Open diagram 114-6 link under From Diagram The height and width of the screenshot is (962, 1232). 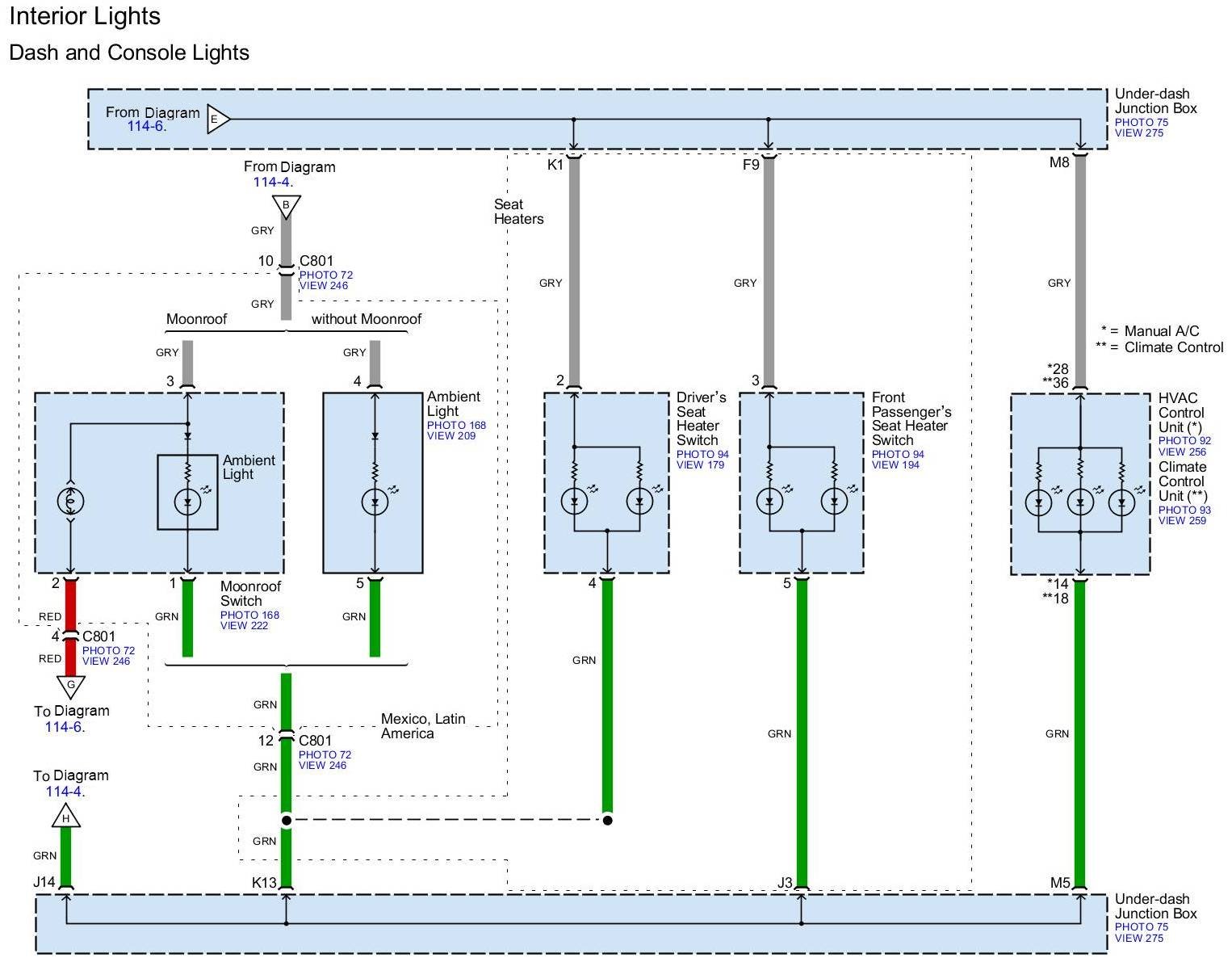coord(147,126)
